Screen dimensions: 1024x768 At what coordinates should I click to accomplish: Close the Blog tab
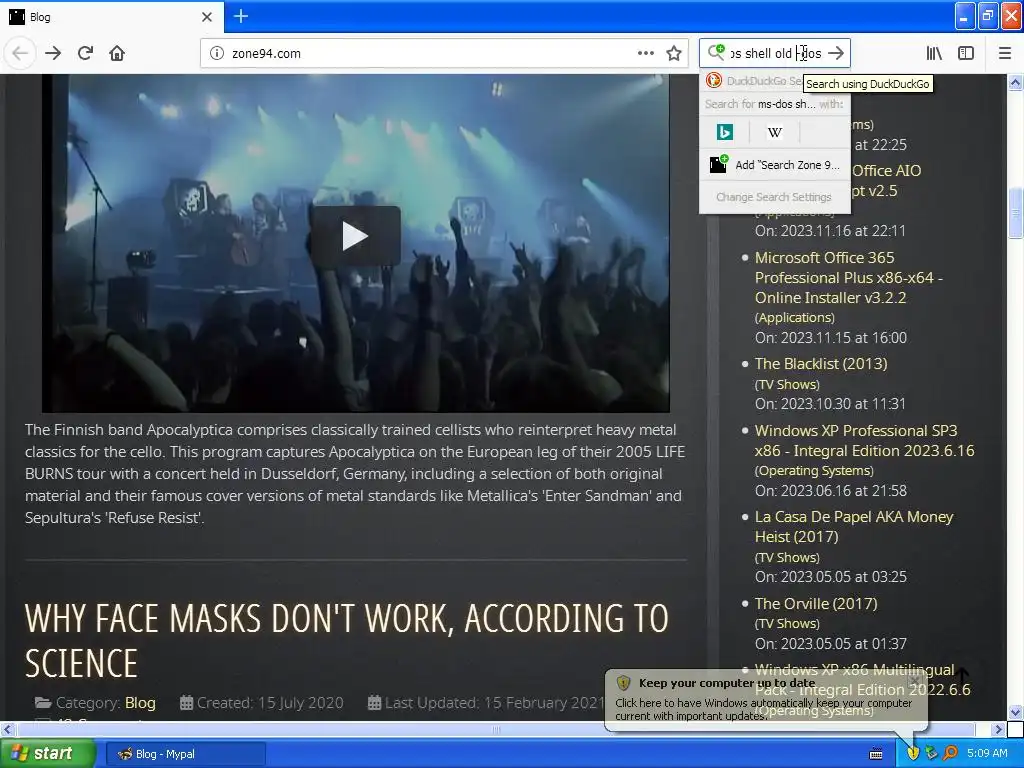click(206, 17)
